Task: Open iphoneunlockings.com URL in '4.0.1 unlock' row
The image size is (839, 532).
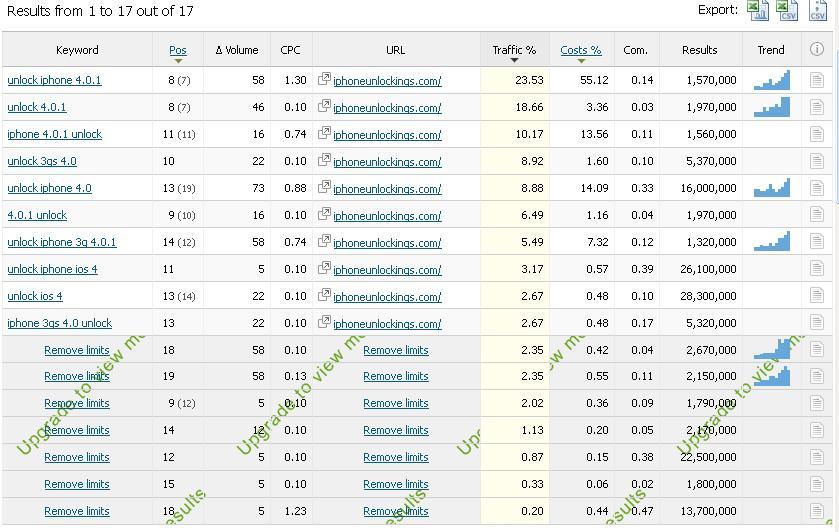Action: coord(387,216)
